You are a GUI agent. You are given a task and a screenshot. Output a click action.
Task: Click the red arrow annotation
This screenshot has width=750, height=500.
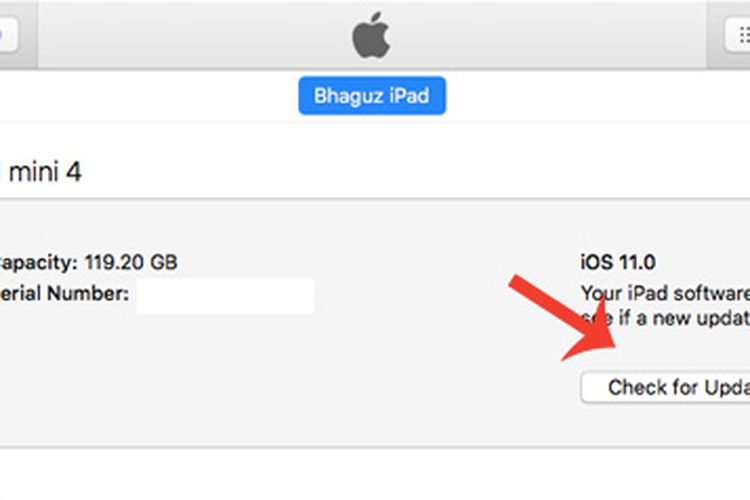[562, 318]
